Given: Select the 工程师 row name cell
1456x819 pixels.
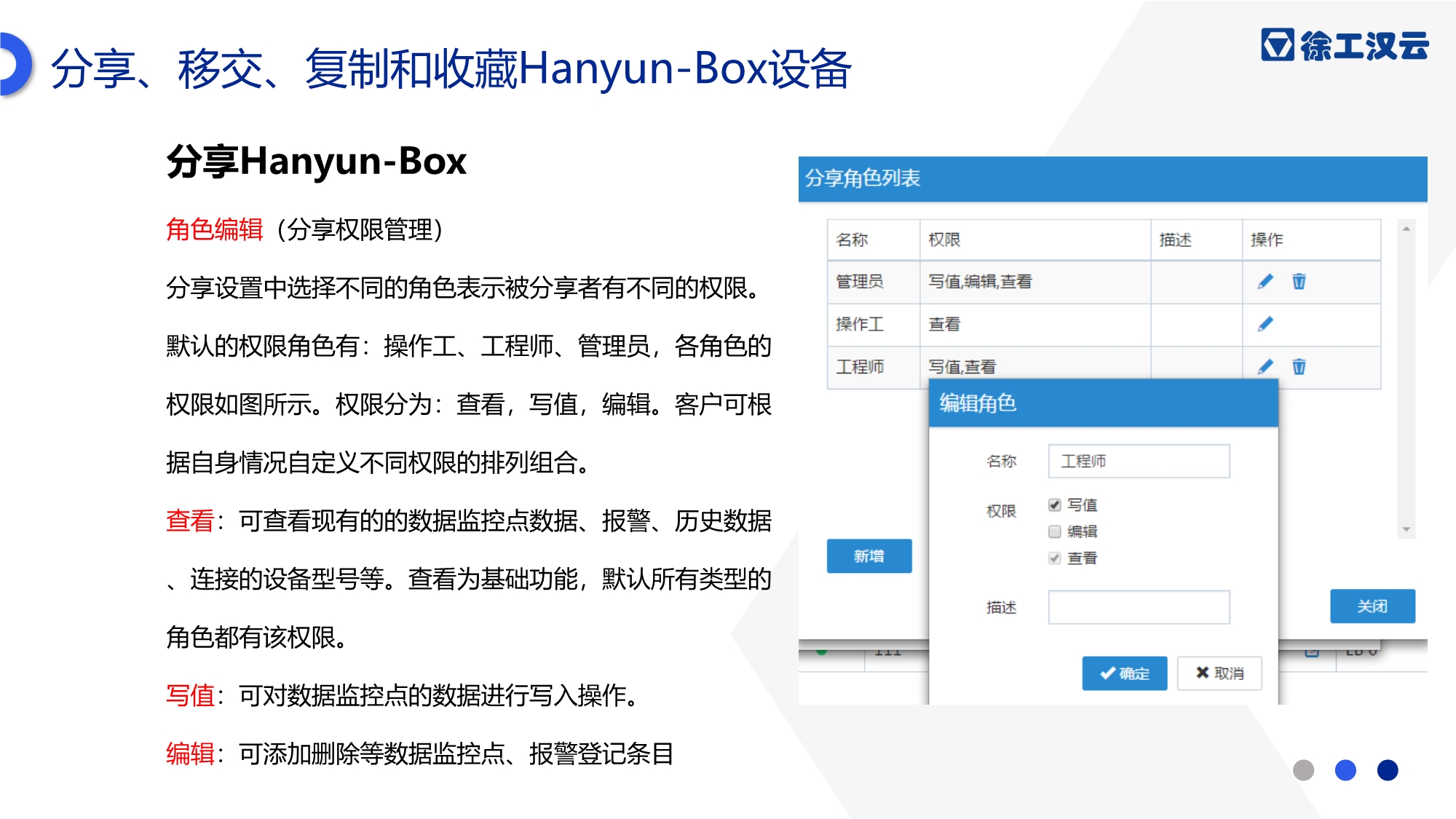Looking at the screenshot, I should (x=874, y=366).
